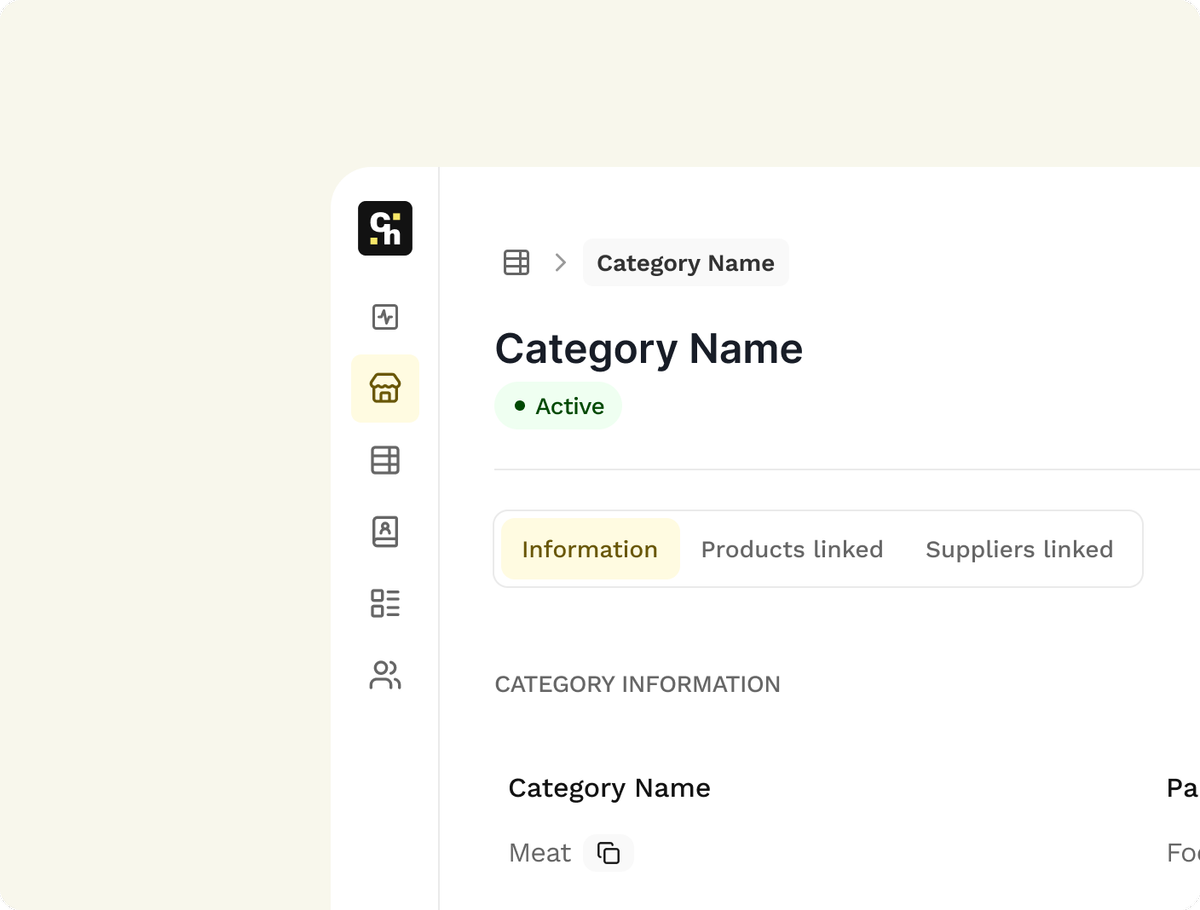Select the catalog list icon in sidebar
1200x910 pixels.
(385, 604)
